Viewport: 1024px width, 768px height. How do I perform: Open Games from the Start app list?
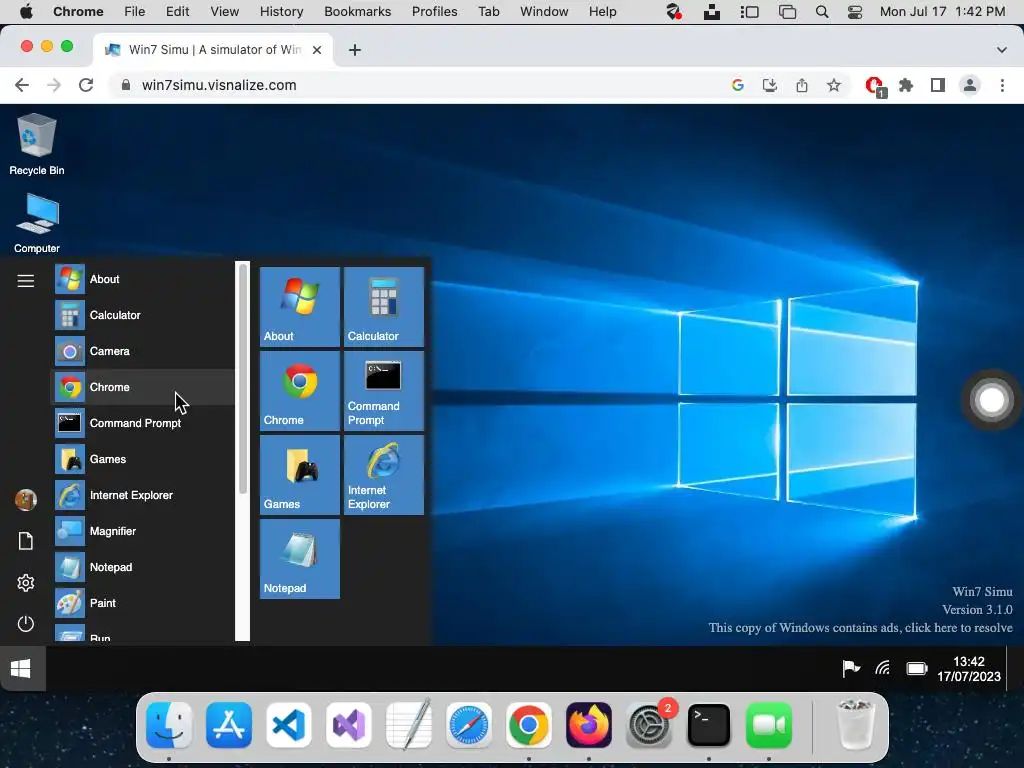(144, 459)
